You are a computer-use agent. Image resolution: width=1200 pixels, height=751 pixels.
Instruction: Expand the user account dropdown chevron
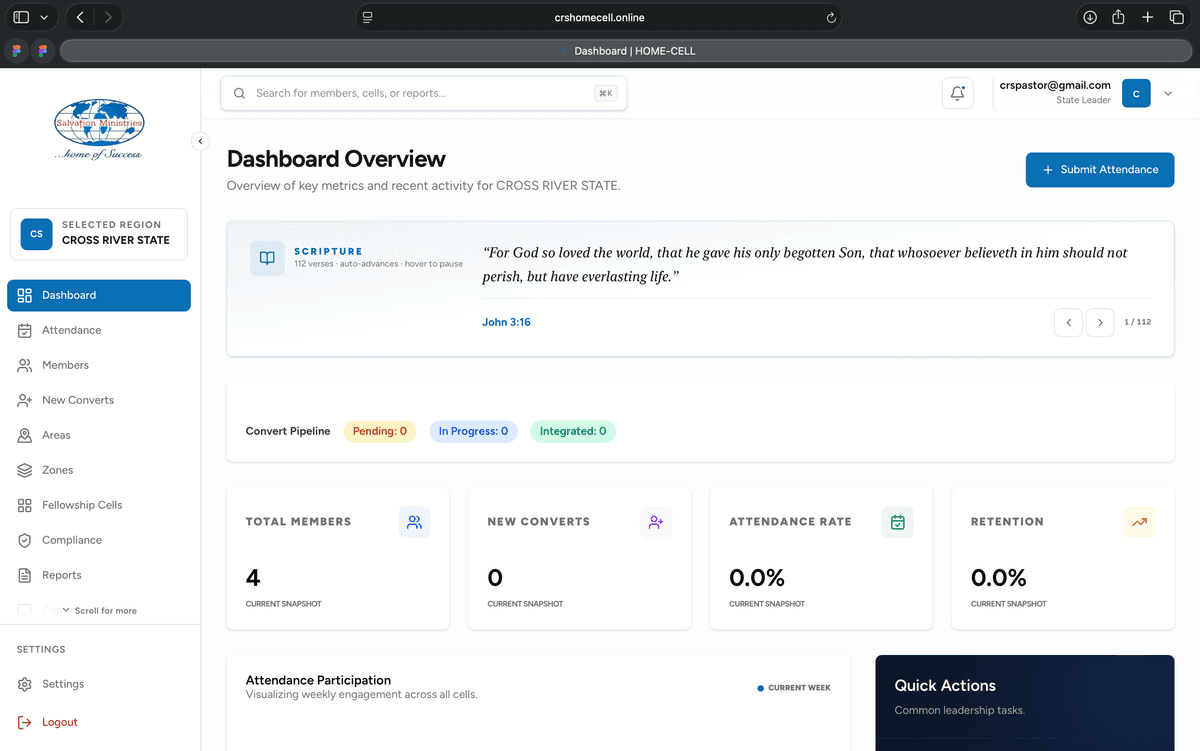click(1167, 94)
